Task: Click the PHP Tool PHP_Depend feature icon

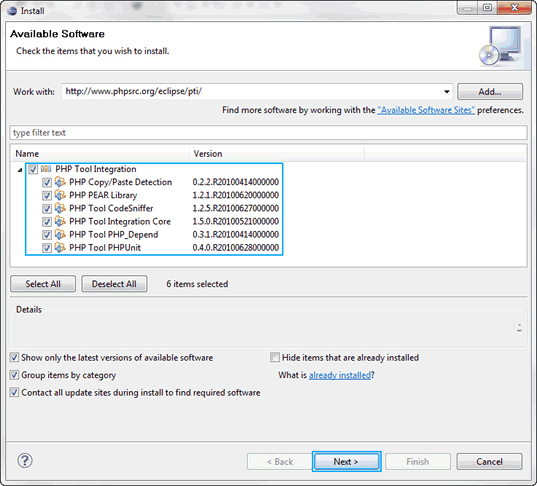Action: (60, 235)
